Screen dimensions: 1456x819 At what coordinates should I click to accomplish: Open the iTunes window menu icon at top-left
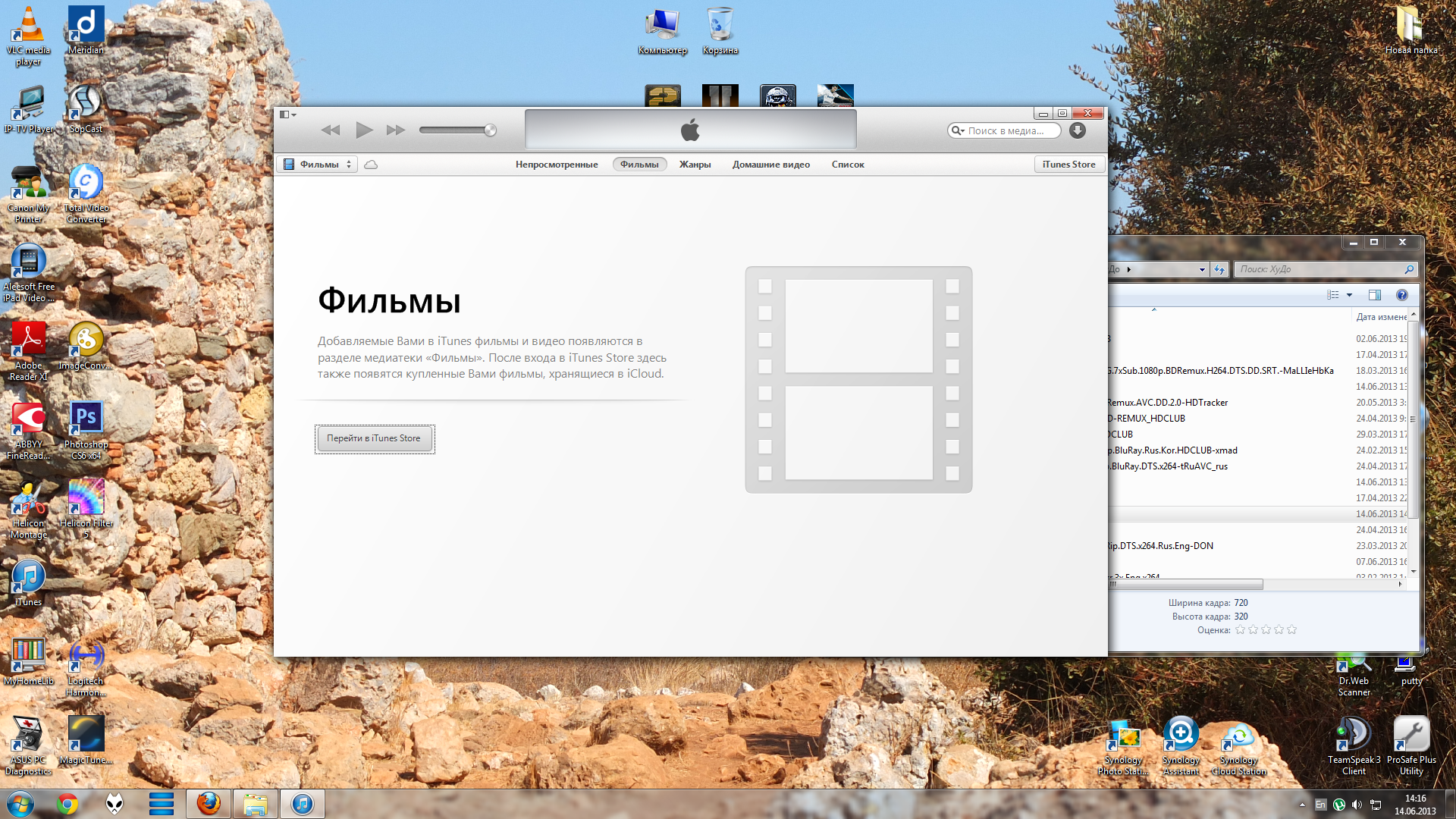[287, 115]
